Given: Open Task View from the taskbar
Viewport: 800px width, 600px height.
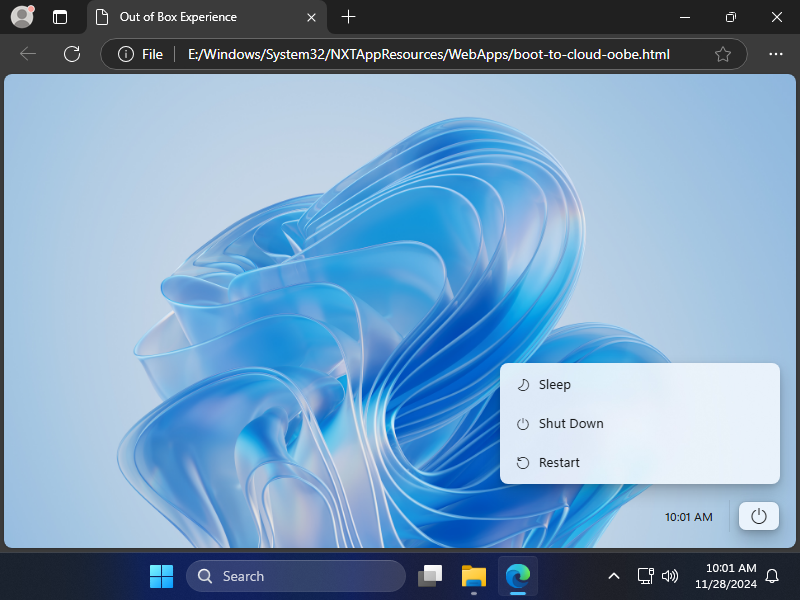Looking at the screenshot, I should coord(430,577).
